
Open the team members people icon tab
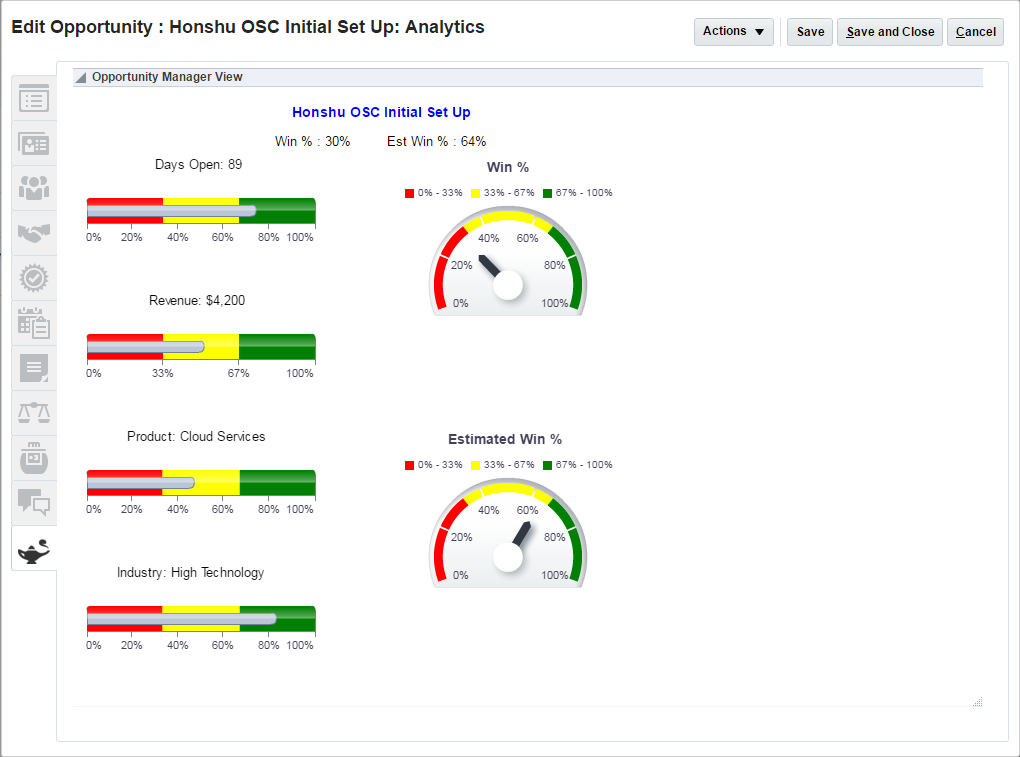[x=34, y=188]
